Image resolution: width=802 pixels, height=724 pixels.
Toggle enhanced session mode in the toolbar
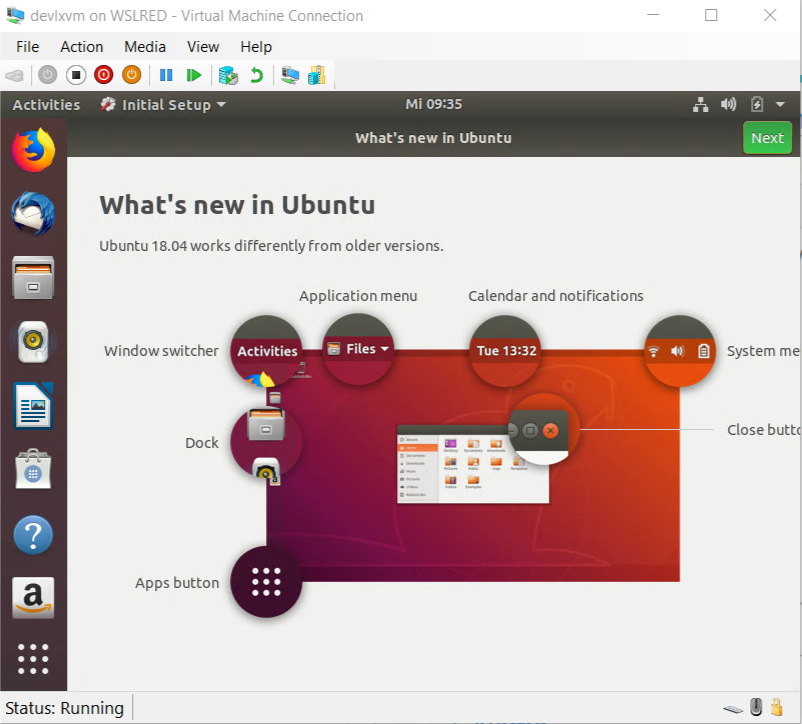290,75
